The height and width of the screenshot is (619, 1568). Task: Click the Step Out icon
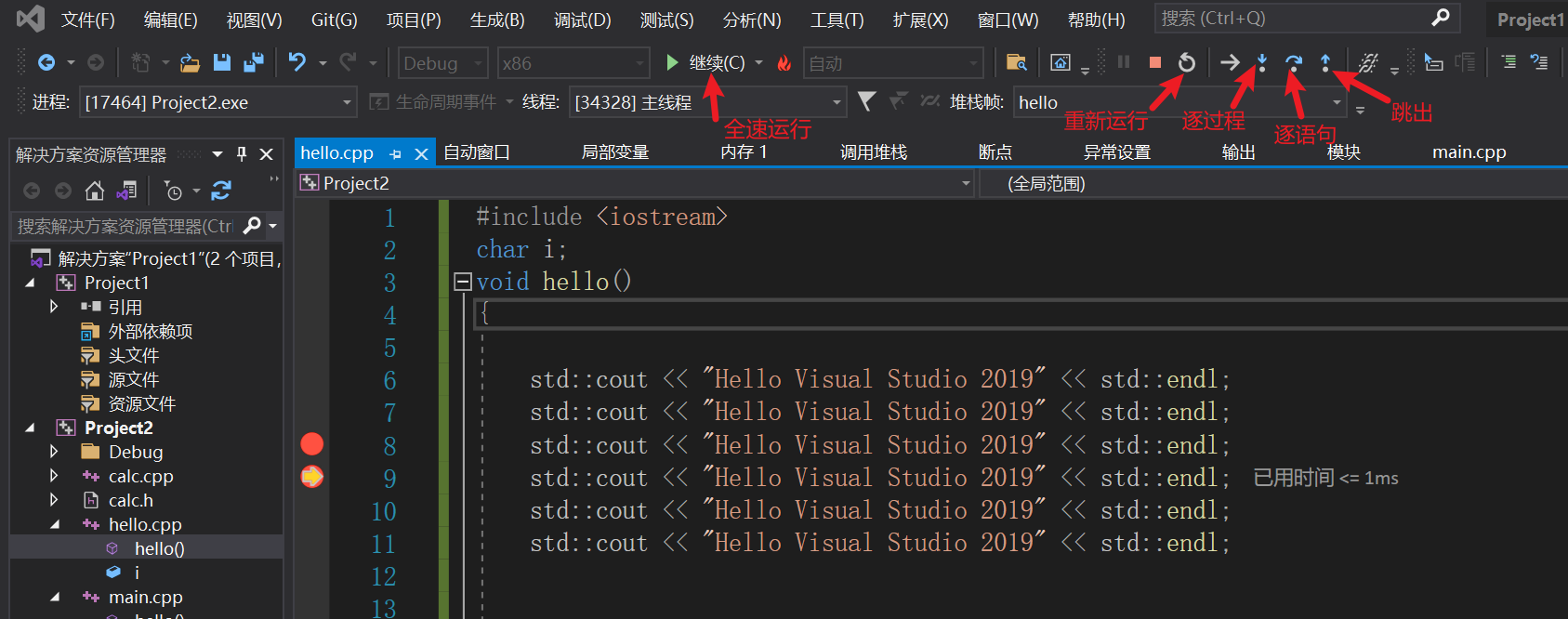click(1324, 62)
